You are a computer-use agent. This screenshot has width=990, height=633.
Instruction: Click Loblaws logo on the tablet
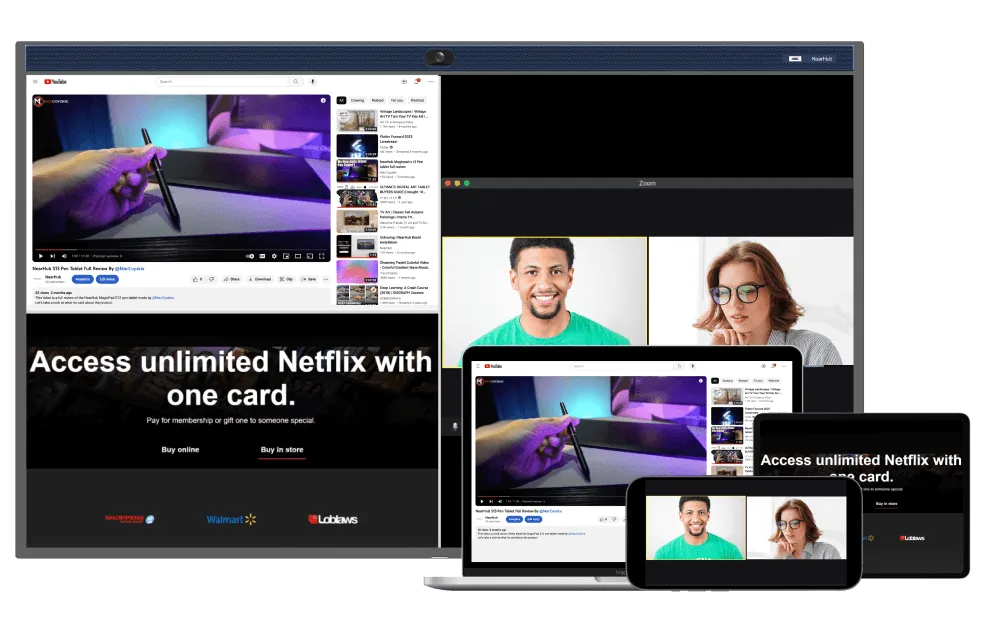tap(912, 538)
